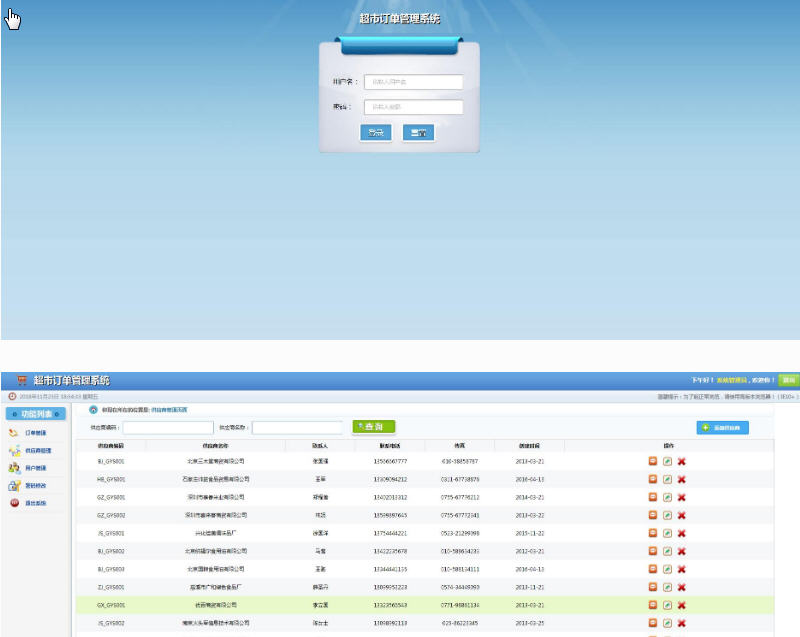Open 订单管理 in the sidebar menu

click(x=35, y=433)
